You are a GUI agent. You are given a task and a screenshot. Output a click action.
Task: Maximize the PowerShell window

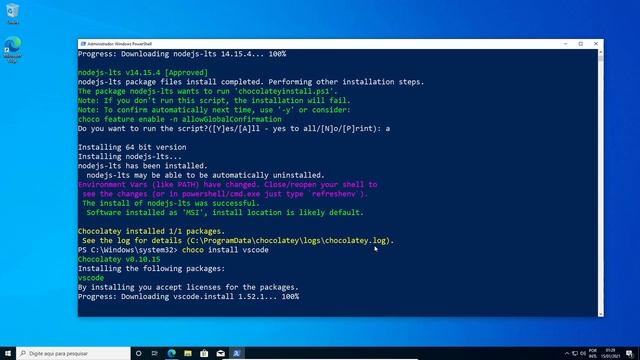click(x=581, y=44)
